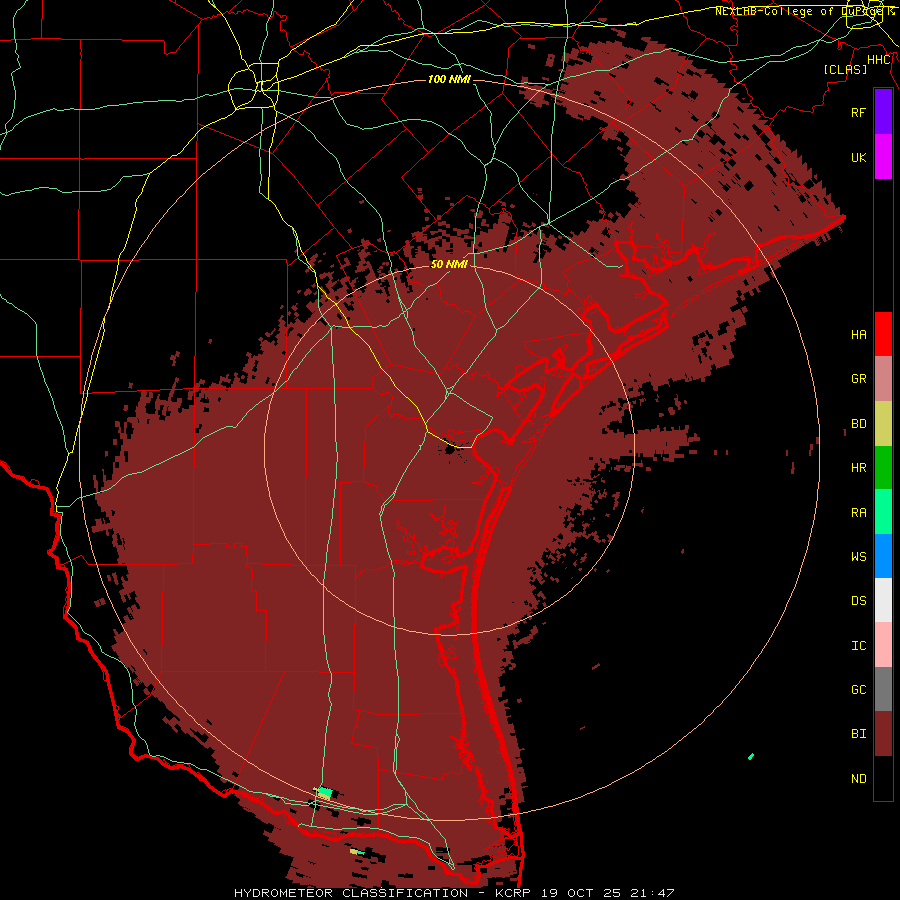Click the "ND" legend label
Viewport: 900px width, 900px height.
point(858,778)
